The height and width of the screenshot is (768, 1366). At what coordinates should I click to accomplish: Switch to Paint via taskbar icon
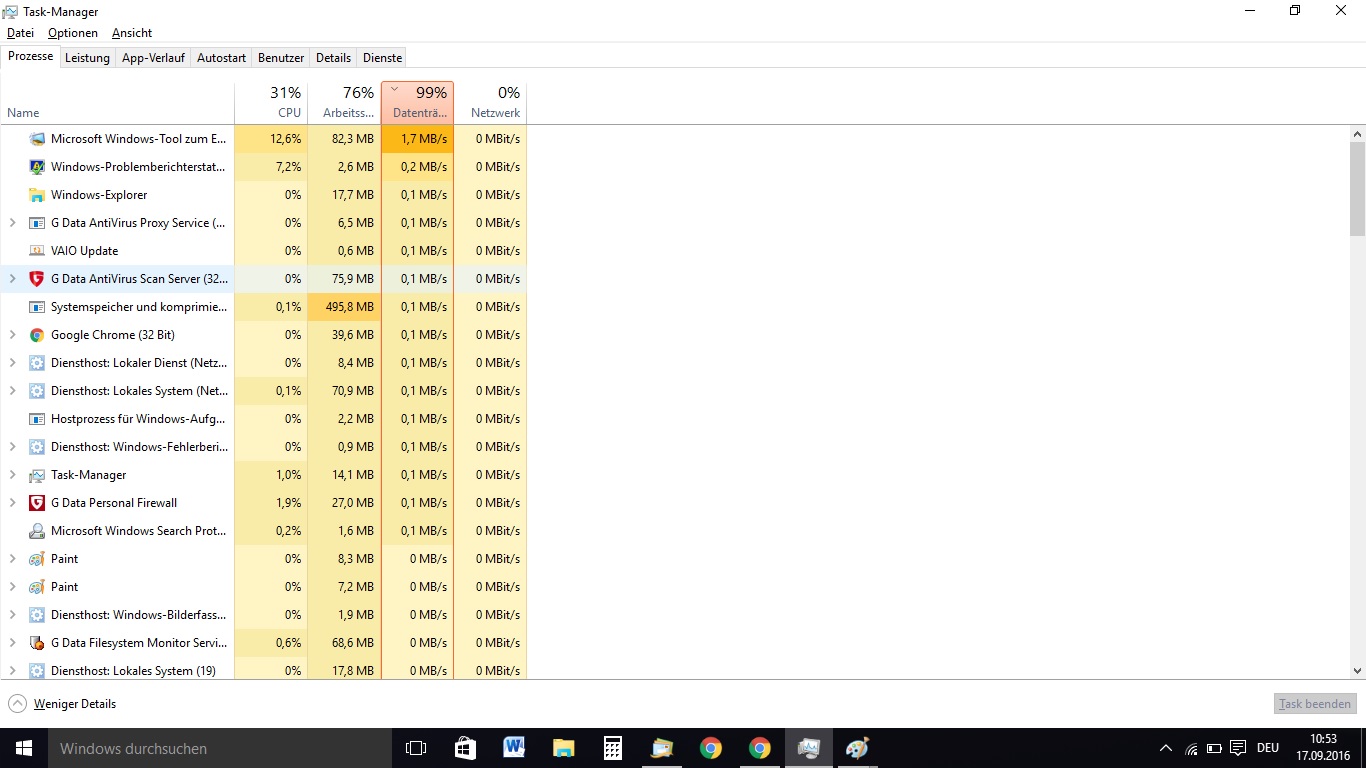(857, 748)
